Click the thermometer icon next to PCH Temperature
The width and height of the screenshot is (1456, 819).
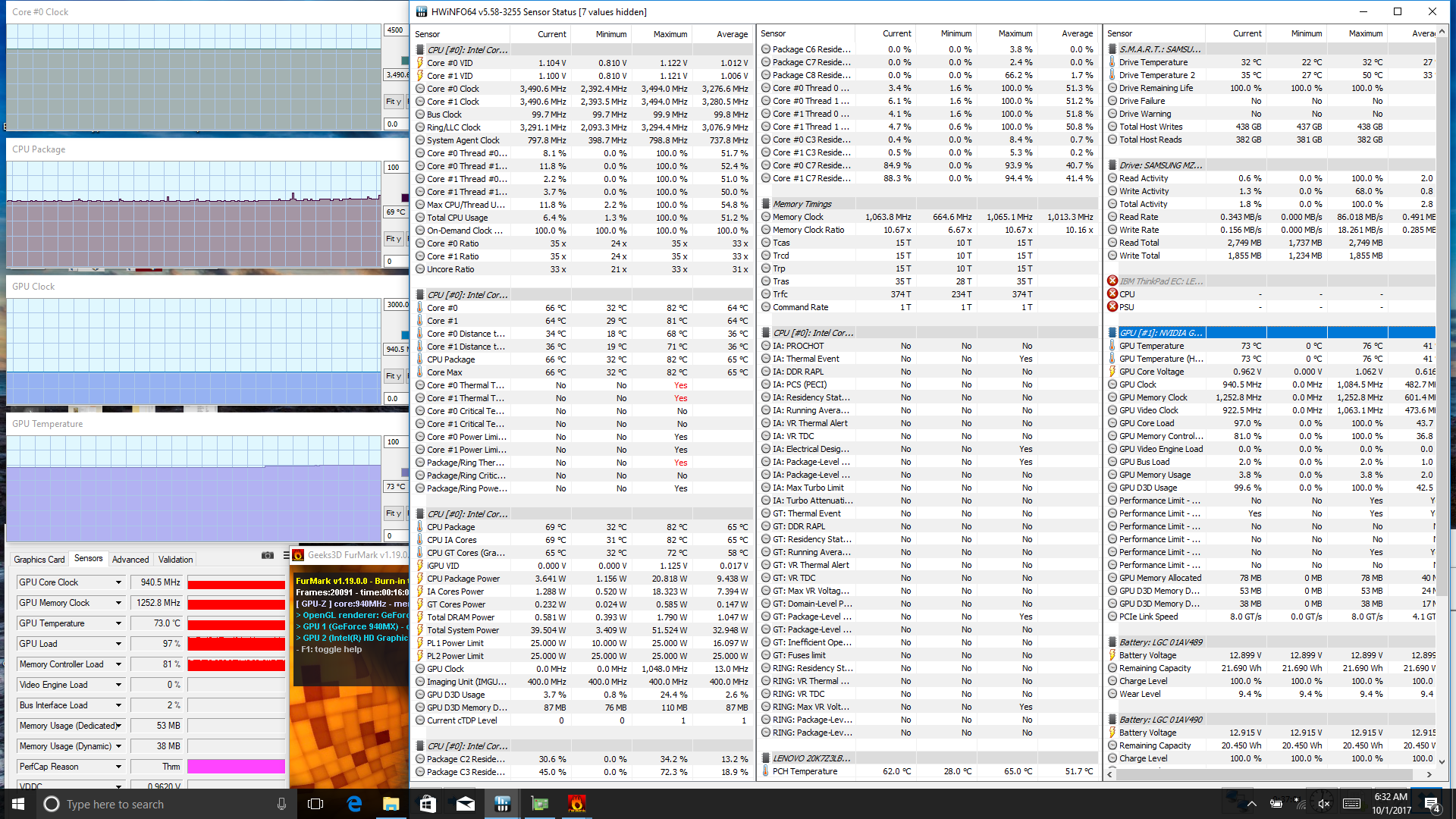click(766, 771)
